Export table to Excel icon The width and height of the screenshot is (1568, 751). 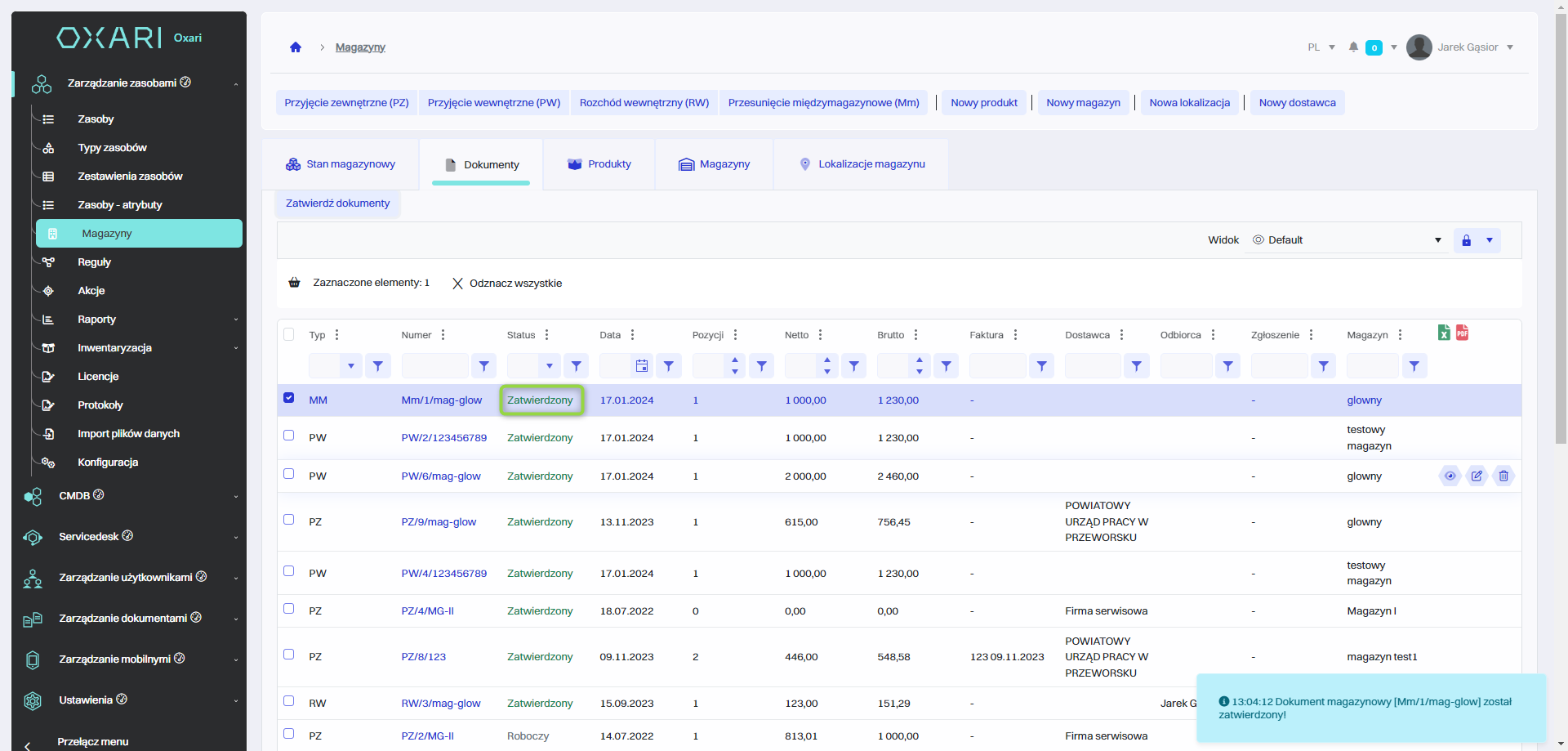click(x=1444, y=333)
